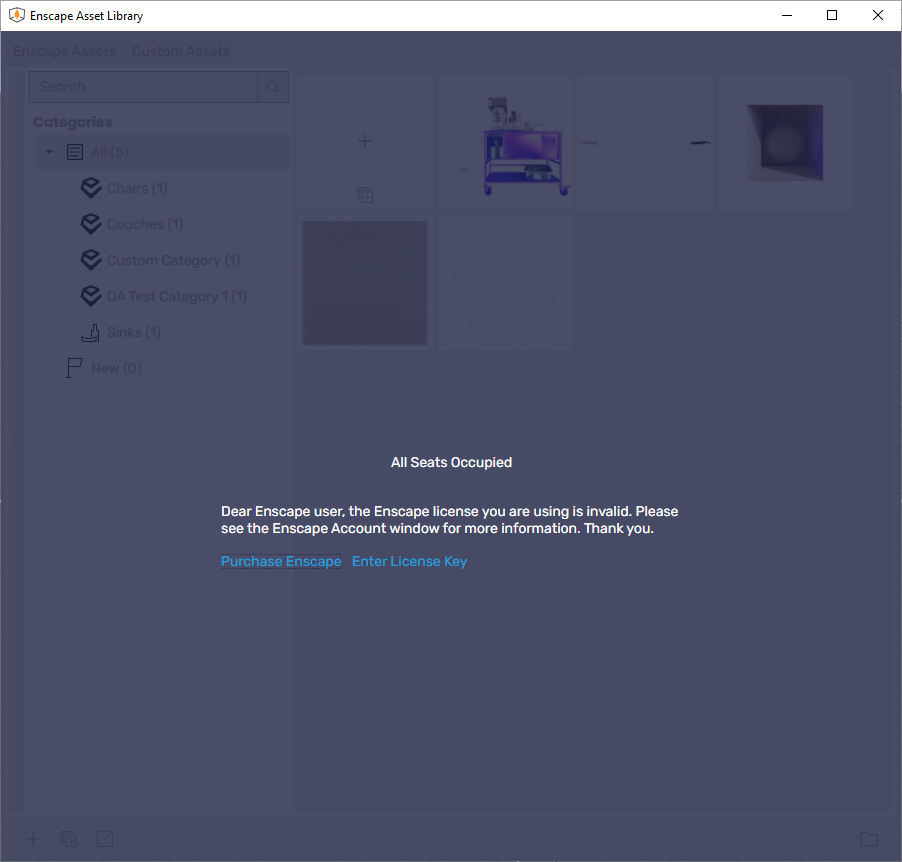Select the New (0) flag category

click(x=115, y=368)
